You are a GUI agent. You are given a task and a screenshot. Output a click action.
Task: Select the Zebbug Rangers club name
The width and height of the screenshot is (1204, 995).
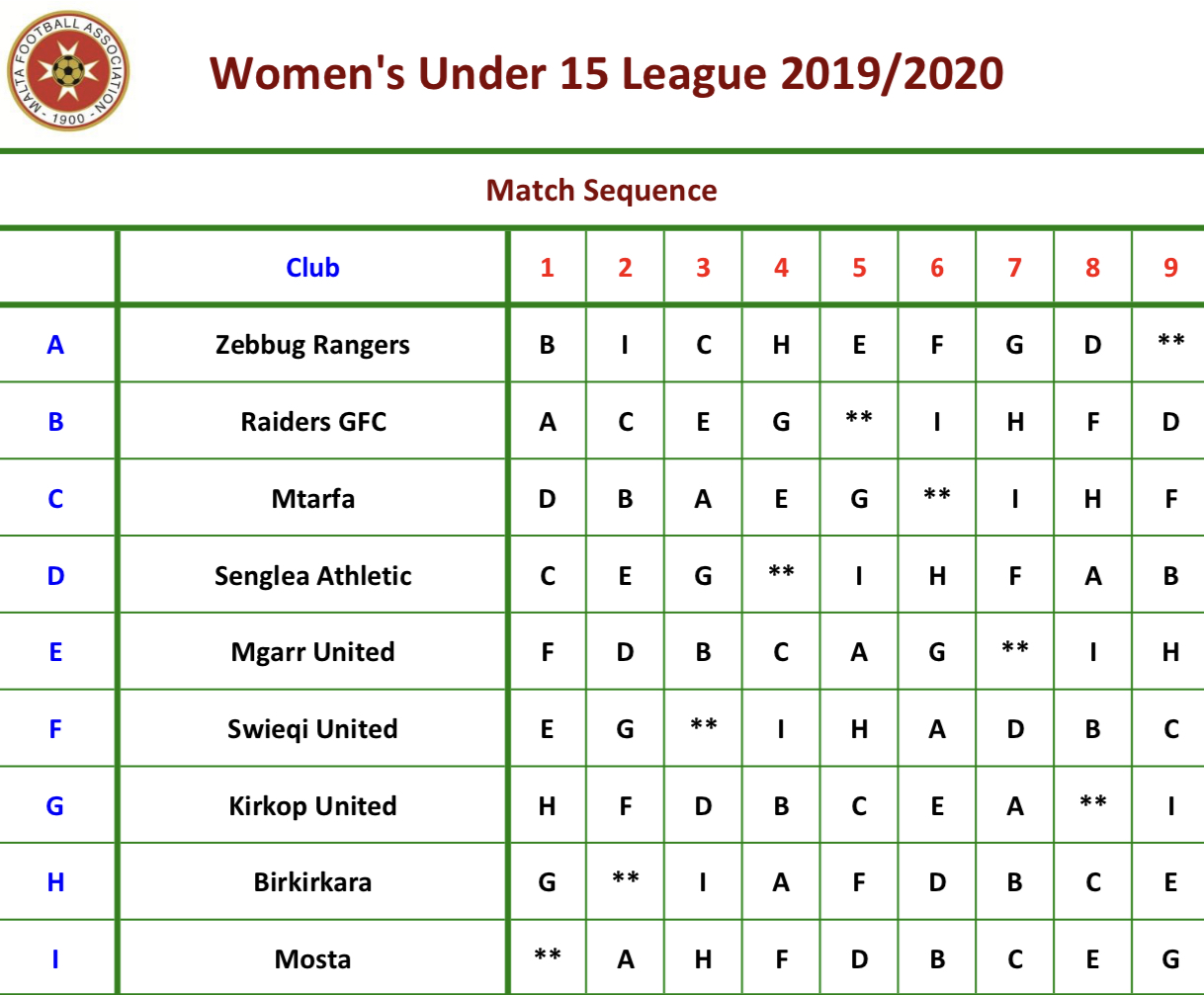click(x=312, y=345)
